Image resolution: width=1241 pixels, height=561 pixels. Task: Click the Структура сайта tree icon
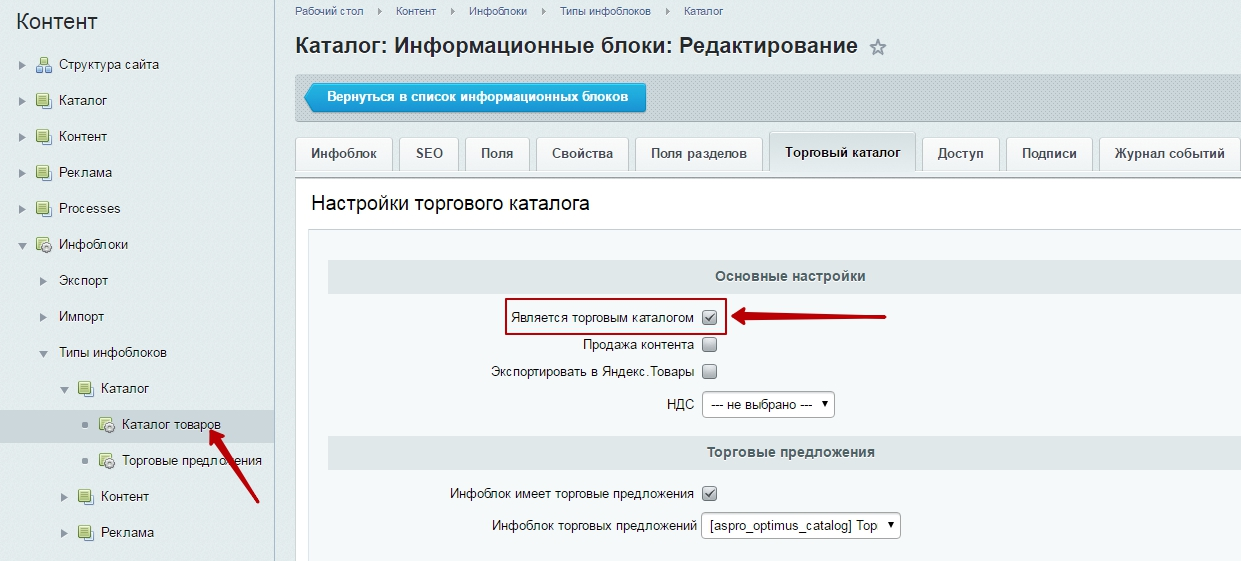43,65
